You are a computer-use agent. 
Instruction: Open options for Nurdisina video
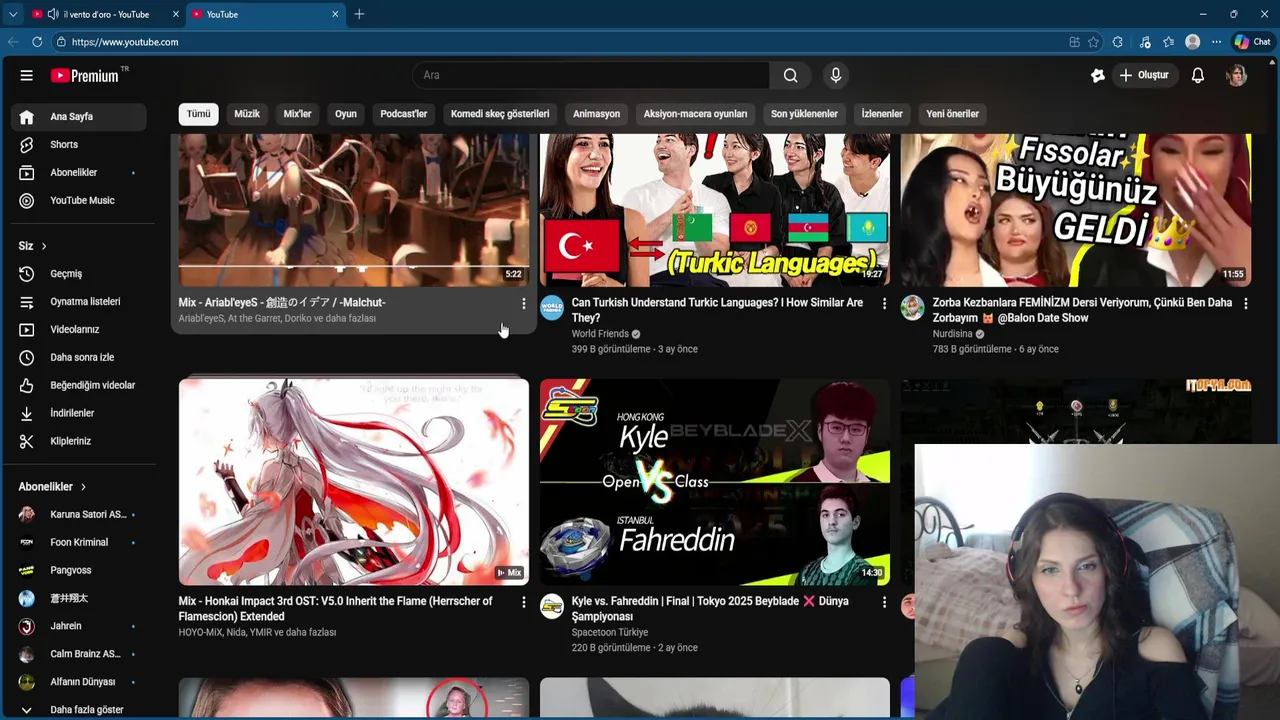click(1245, 303)
